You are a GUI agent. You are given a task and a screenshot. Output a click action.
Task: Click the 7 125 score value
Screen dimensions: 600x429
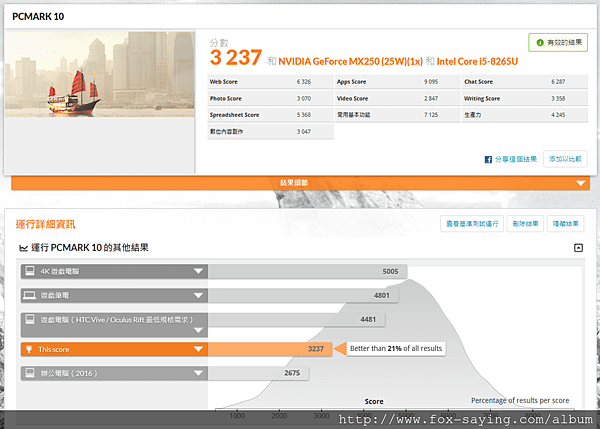pos(431,115)
